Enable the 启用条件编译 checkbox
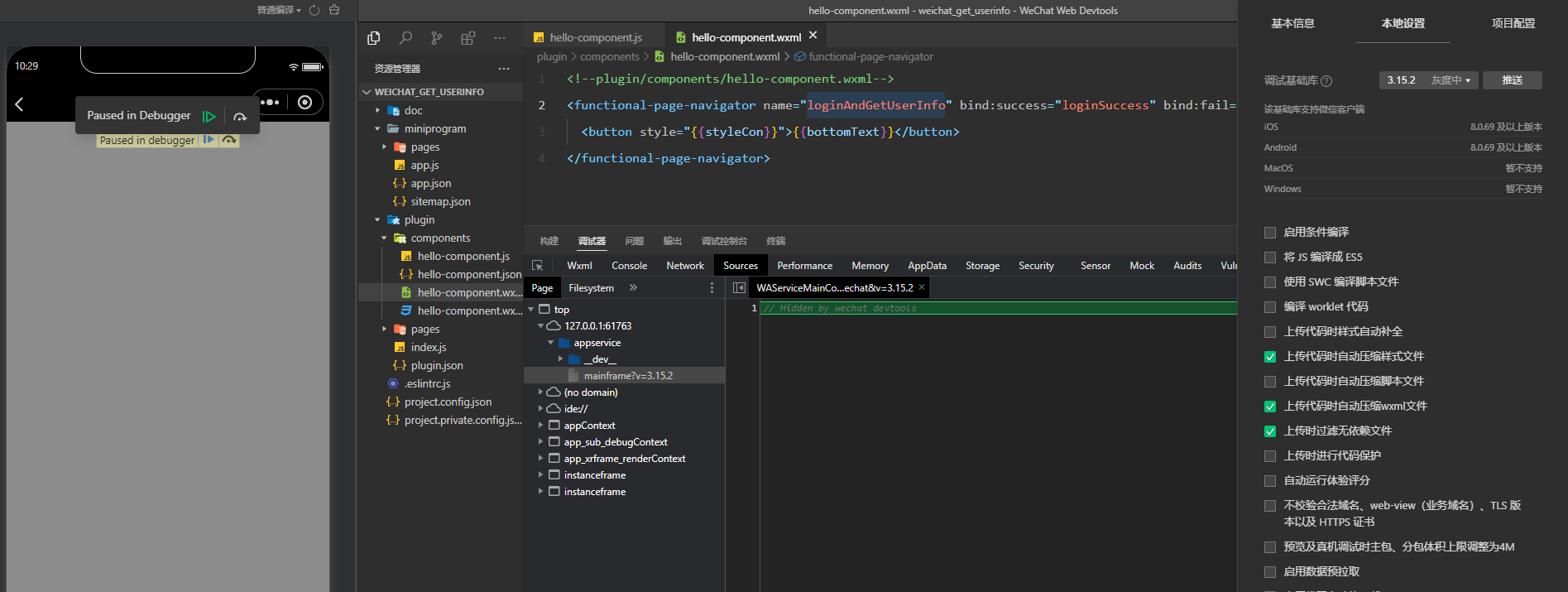Image resolution: width=1568 pixels, height=592 pixels. point(1270,233)
